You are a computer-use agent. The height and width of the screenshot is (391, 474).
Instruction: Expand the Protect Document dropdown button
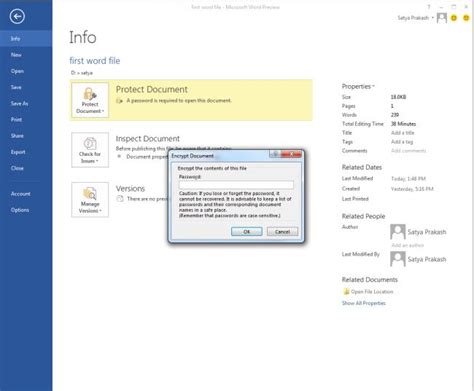[90, 100]
